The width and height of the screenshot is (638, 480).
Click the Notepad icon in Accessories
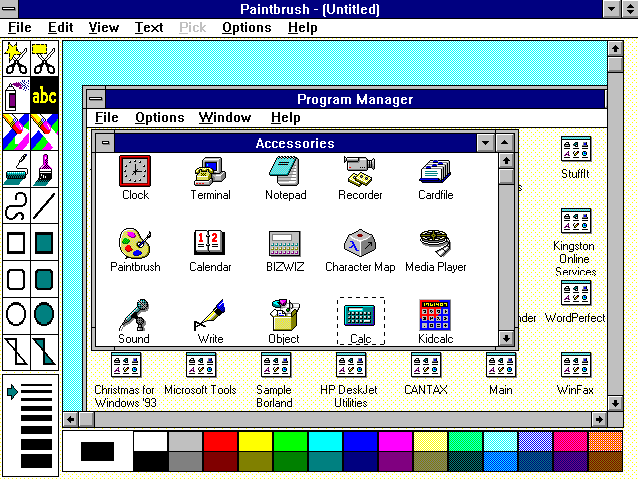(285, 171)
